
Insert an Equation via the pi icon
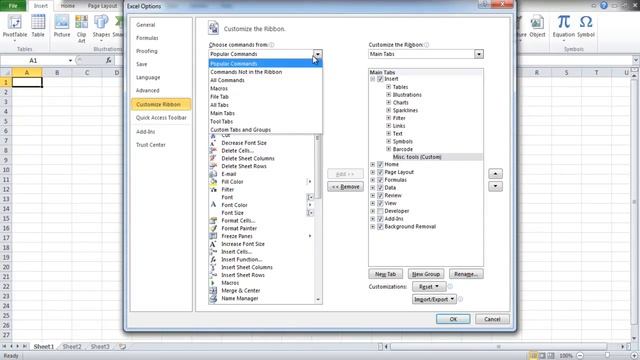(x=564, y=22)
